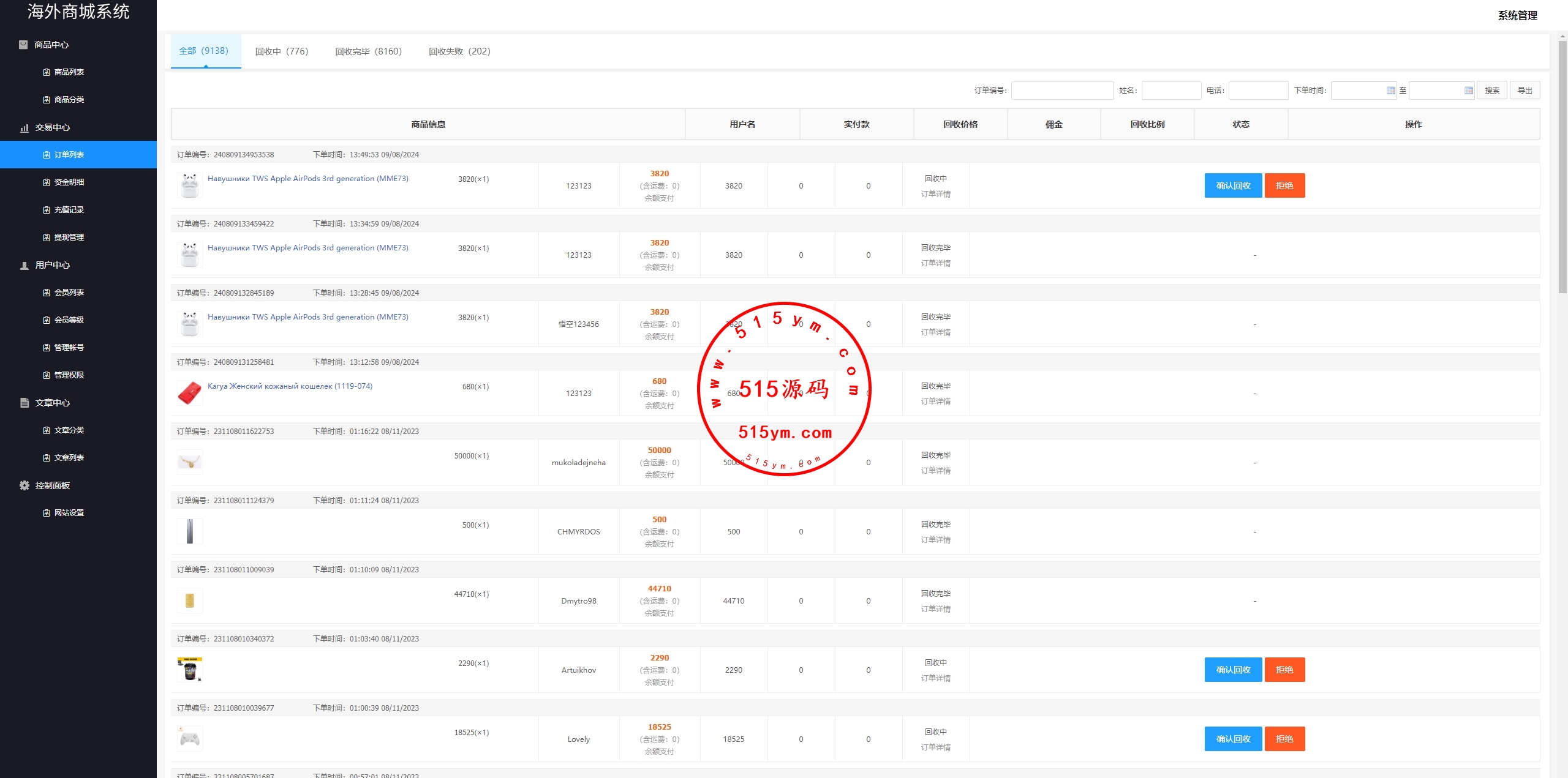Image resolution: width=1568 pixels, height=778 pixels.
Task: Expand the 控制面板 sidebar group
Action: coord(53,485)
